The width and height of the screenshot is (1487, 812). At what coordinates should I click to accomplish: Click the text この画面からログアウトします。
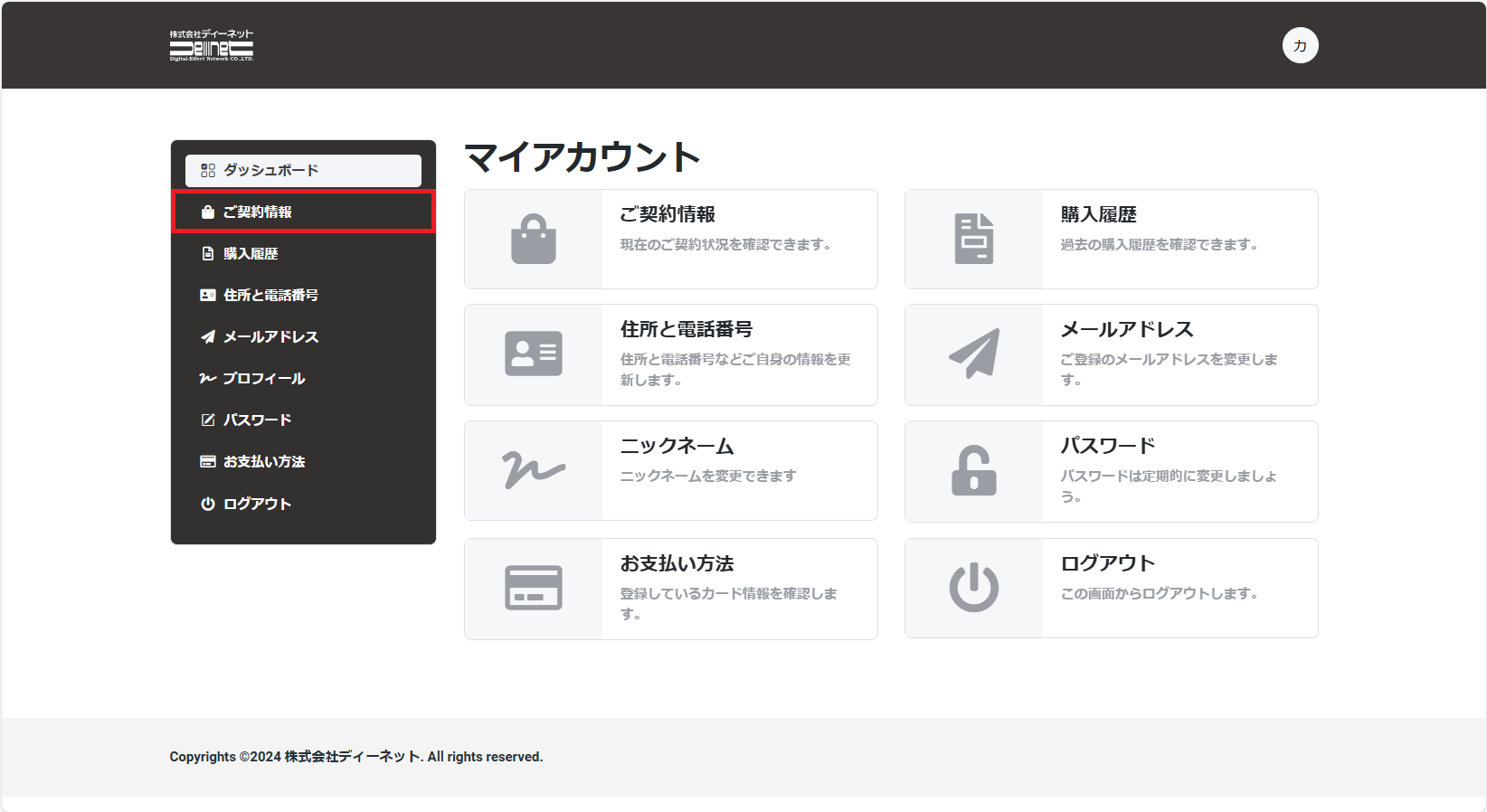click(1159, 593)
